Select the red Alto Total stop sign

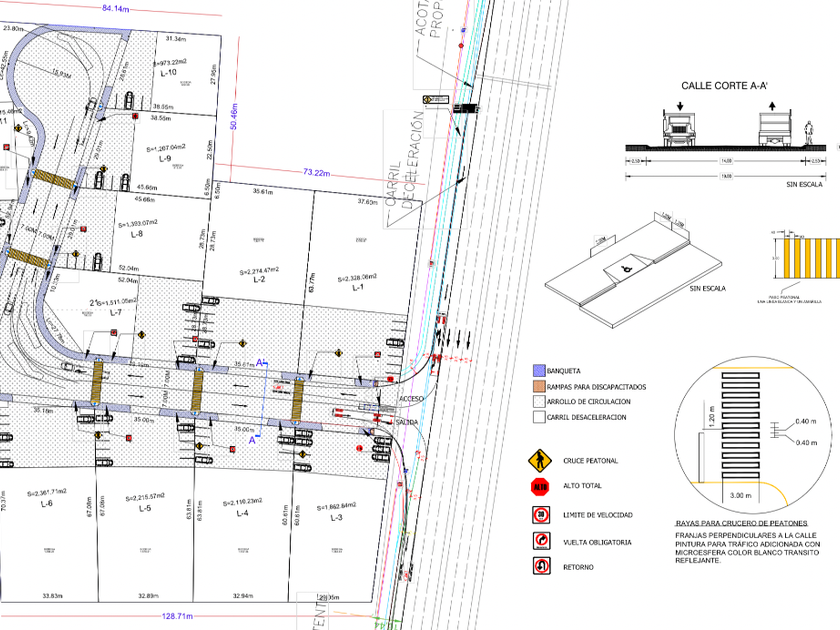(x=540, y=486)
